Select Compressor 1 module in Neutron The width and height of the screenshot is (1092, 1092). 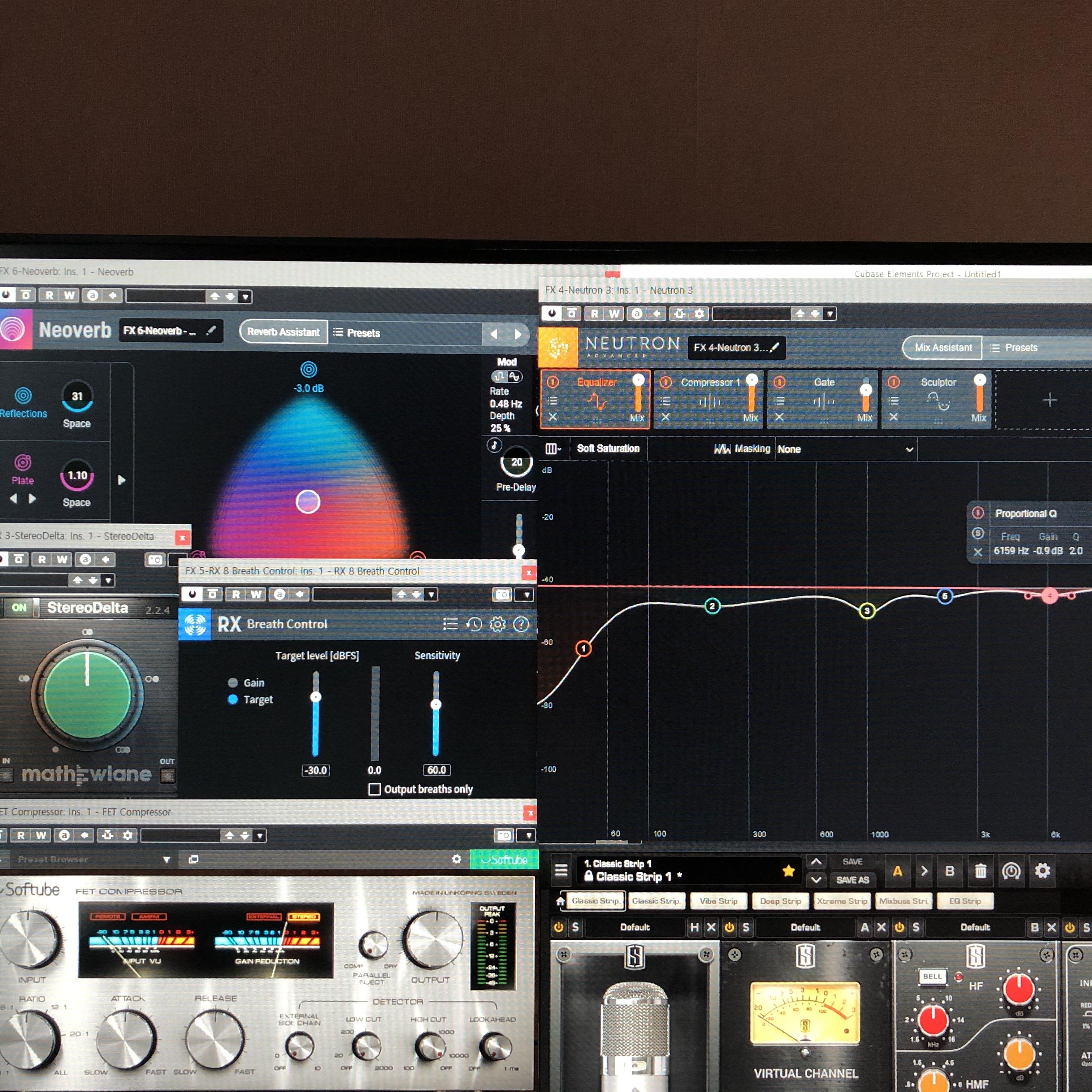pyautogui.click(x=709, y=399)
